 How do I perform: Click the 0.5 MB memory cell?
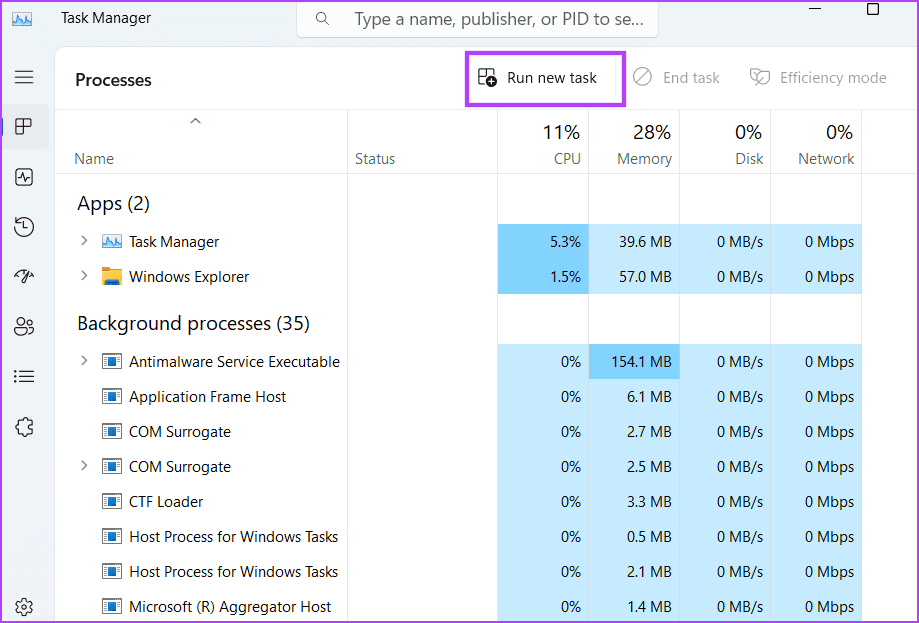(634, 537)
